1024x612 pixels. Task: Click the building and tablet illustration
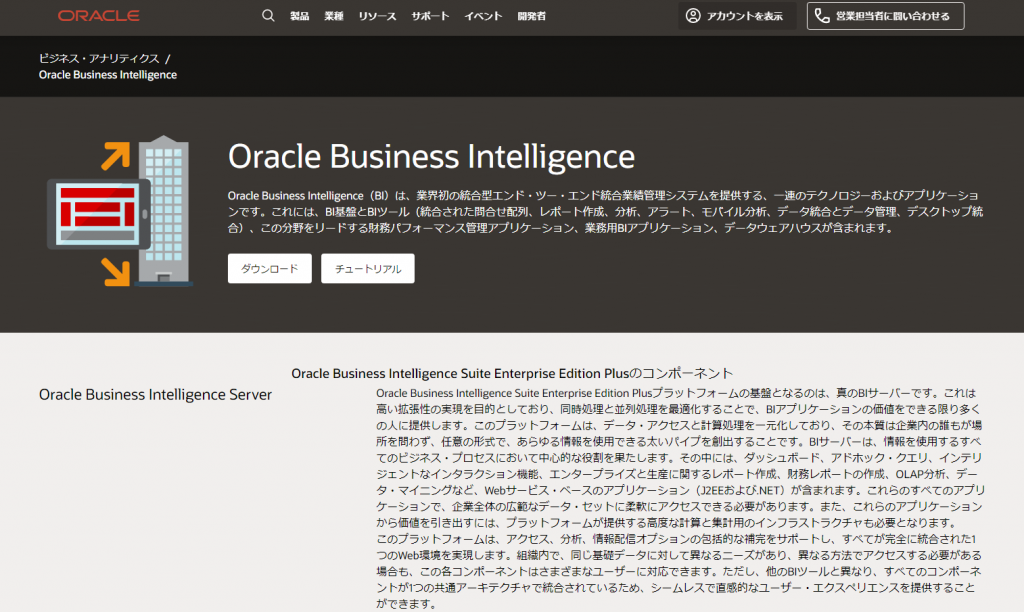(120, 212)
